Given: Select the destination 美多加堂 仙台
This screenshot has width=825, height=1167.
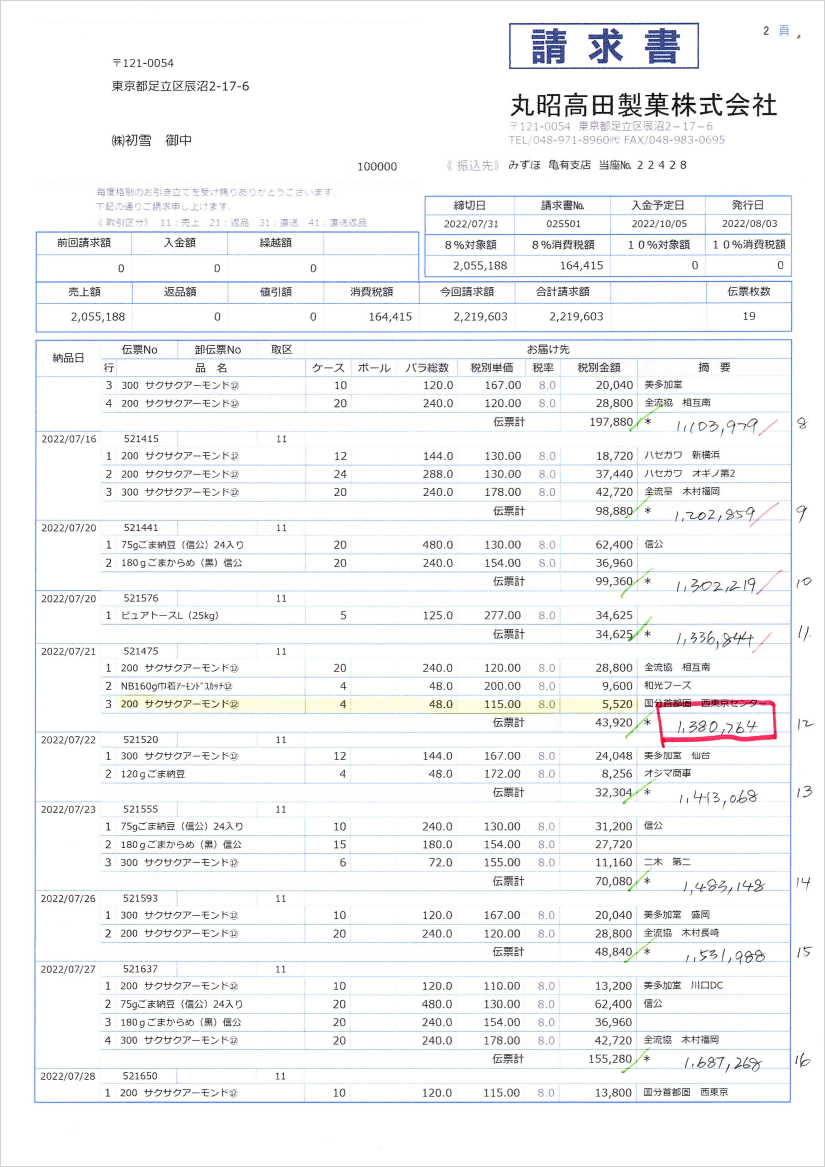Looking at the screenshot, I should (676, 756).
